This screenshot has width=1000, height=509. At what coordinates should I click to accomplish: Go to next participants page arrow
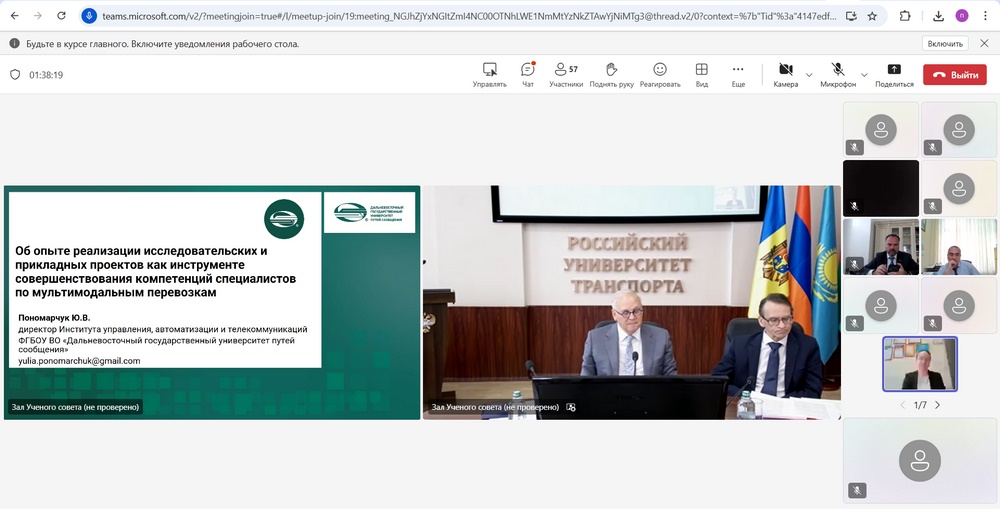tap(938, 405)
